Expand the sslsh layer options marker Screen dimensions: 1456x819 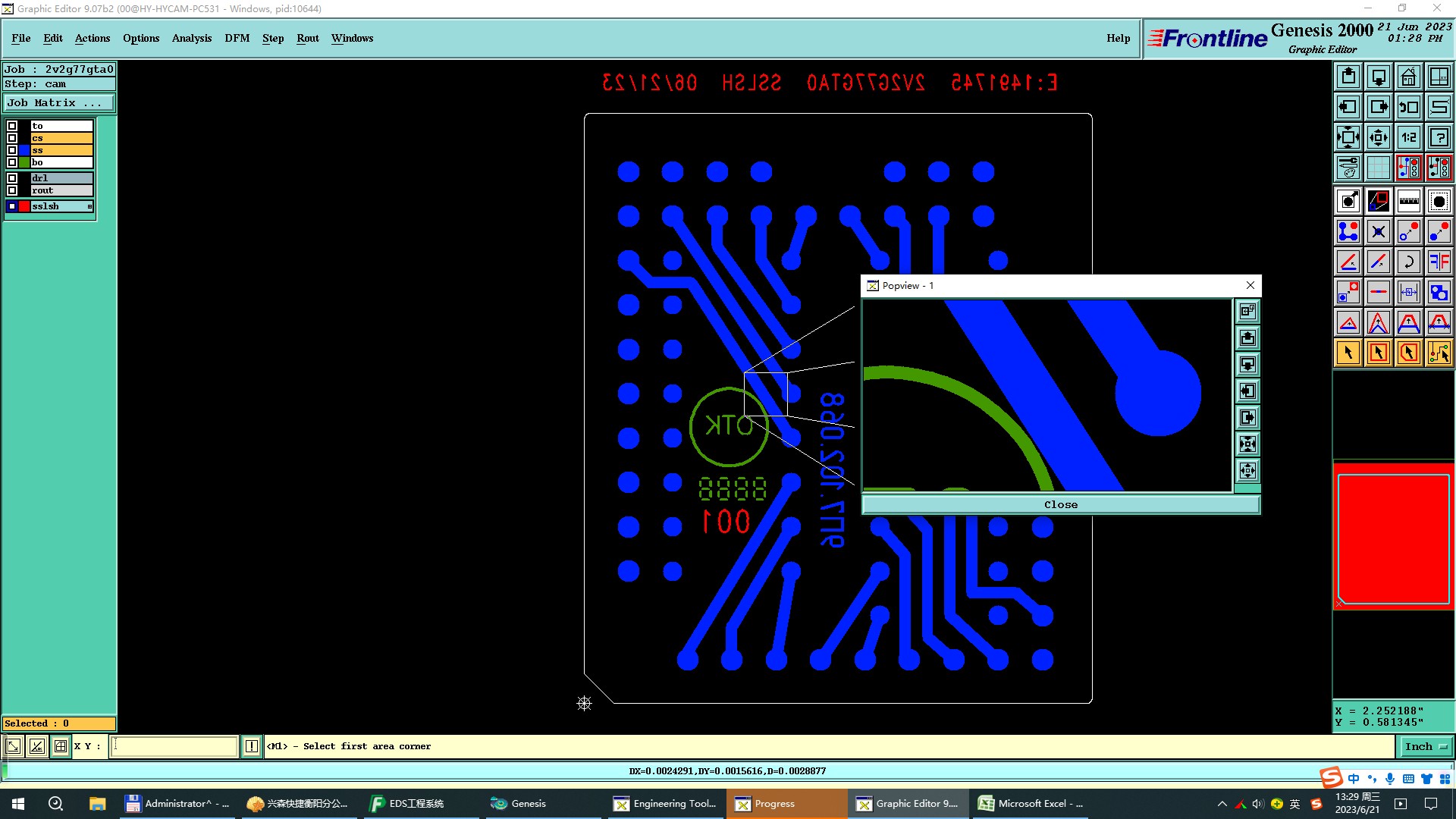(89, 206)
